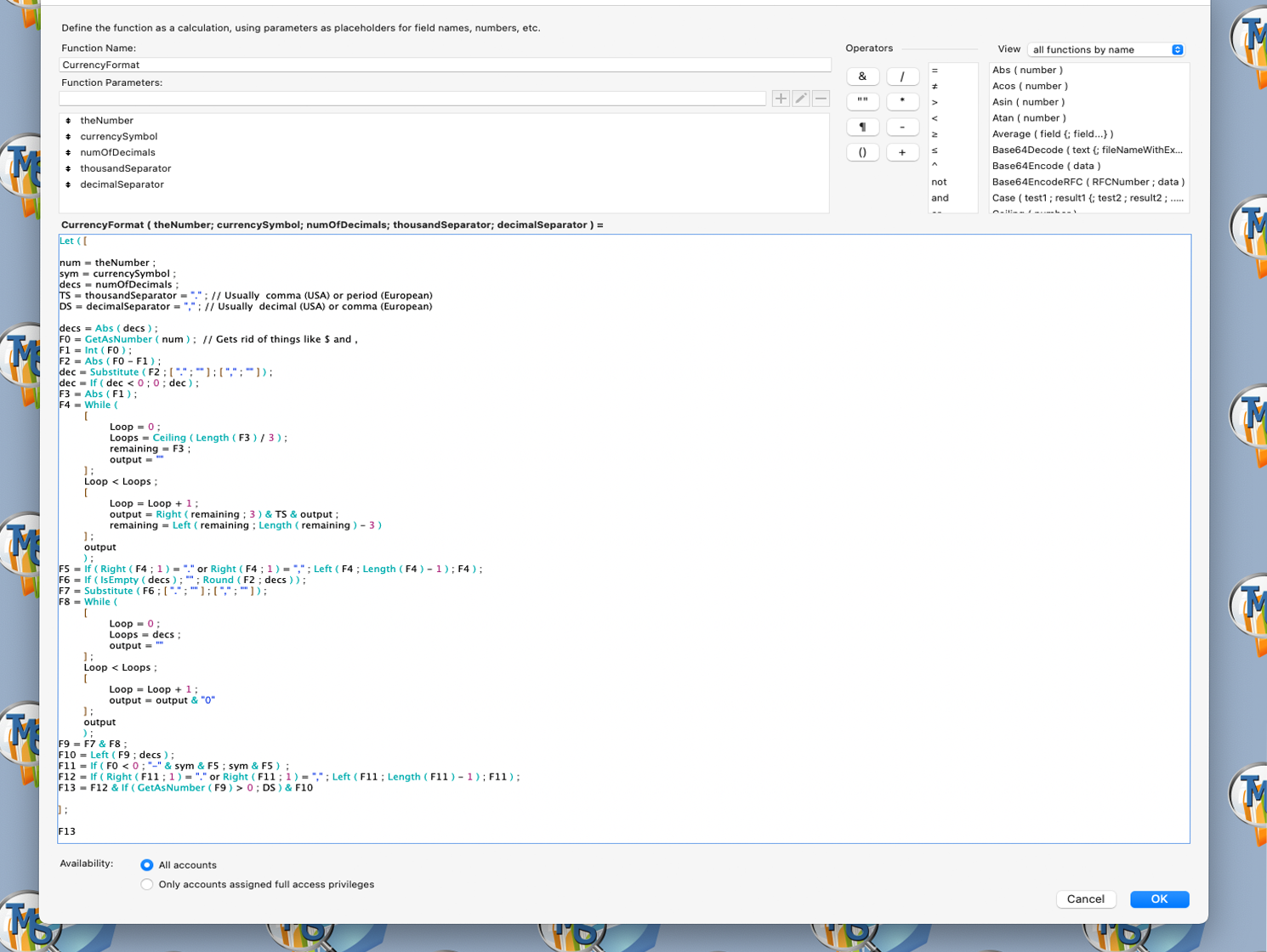The width and height of the screenshot is (1267, 952).
Task: Insert the ampersand concatenation operator
Action: (862, 76)
